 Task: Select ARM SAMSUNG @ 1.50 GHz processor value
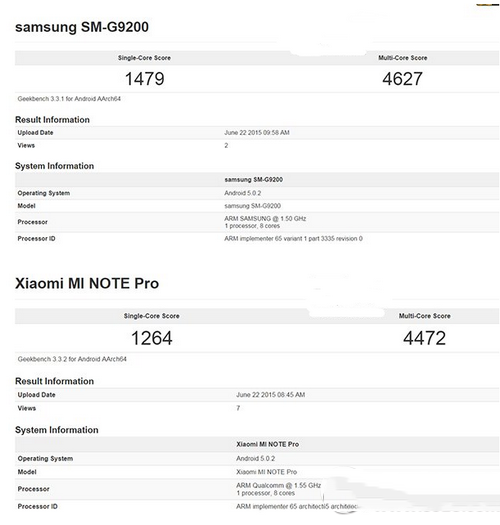pos(265,219)
